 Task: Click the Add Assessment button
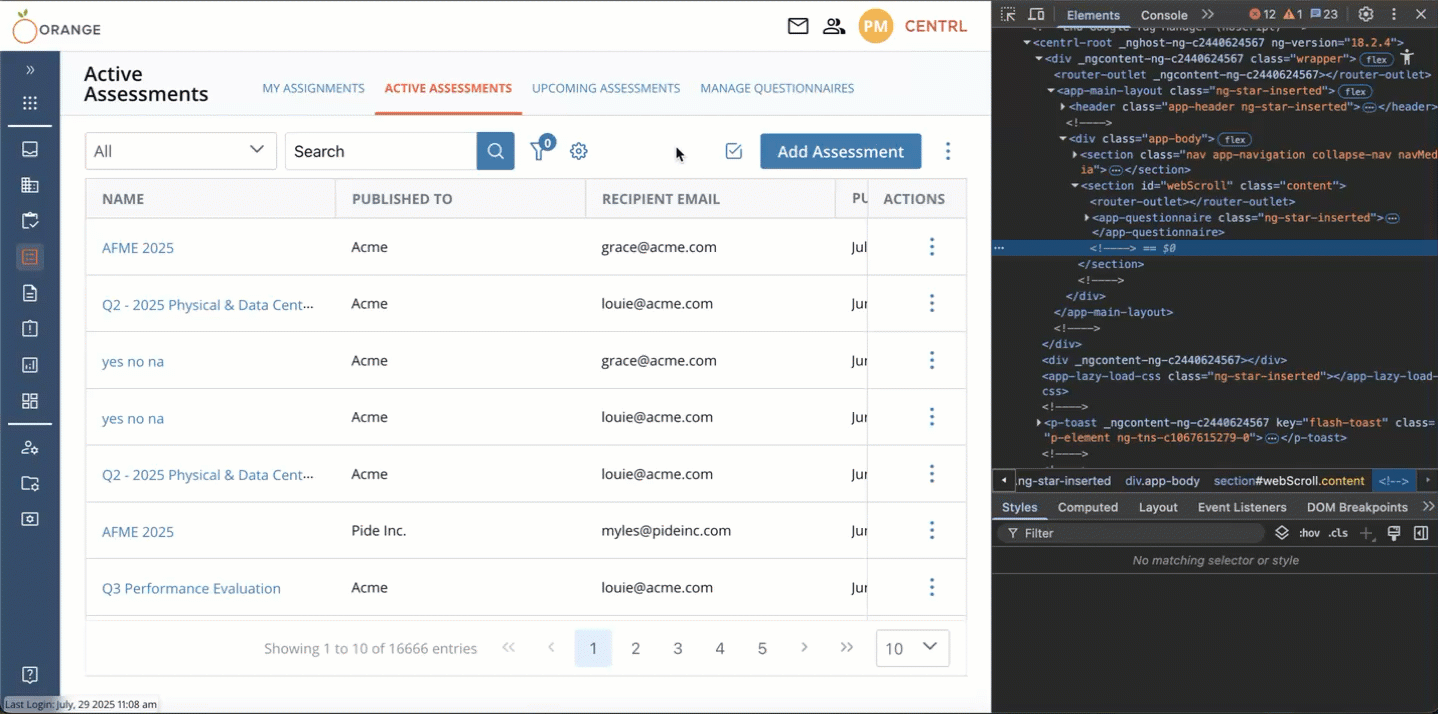pos(840,151)
